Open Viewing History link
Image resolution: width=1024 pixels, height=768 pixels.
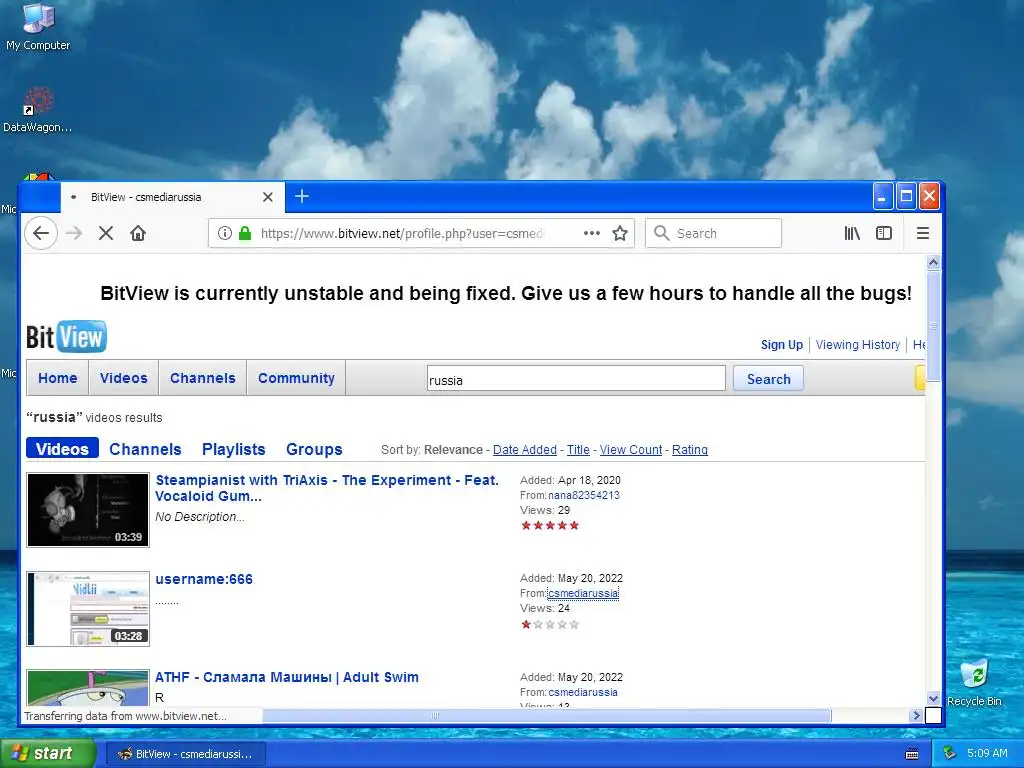[857, 344]
